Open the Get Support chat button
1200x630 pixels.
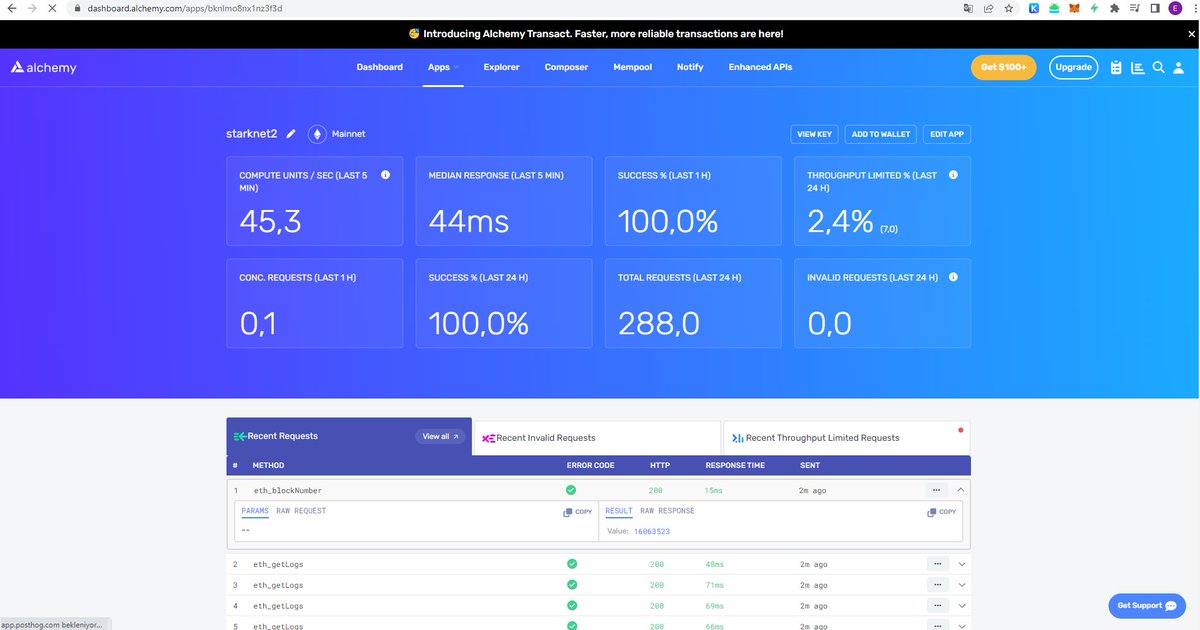coord(1147,605)
